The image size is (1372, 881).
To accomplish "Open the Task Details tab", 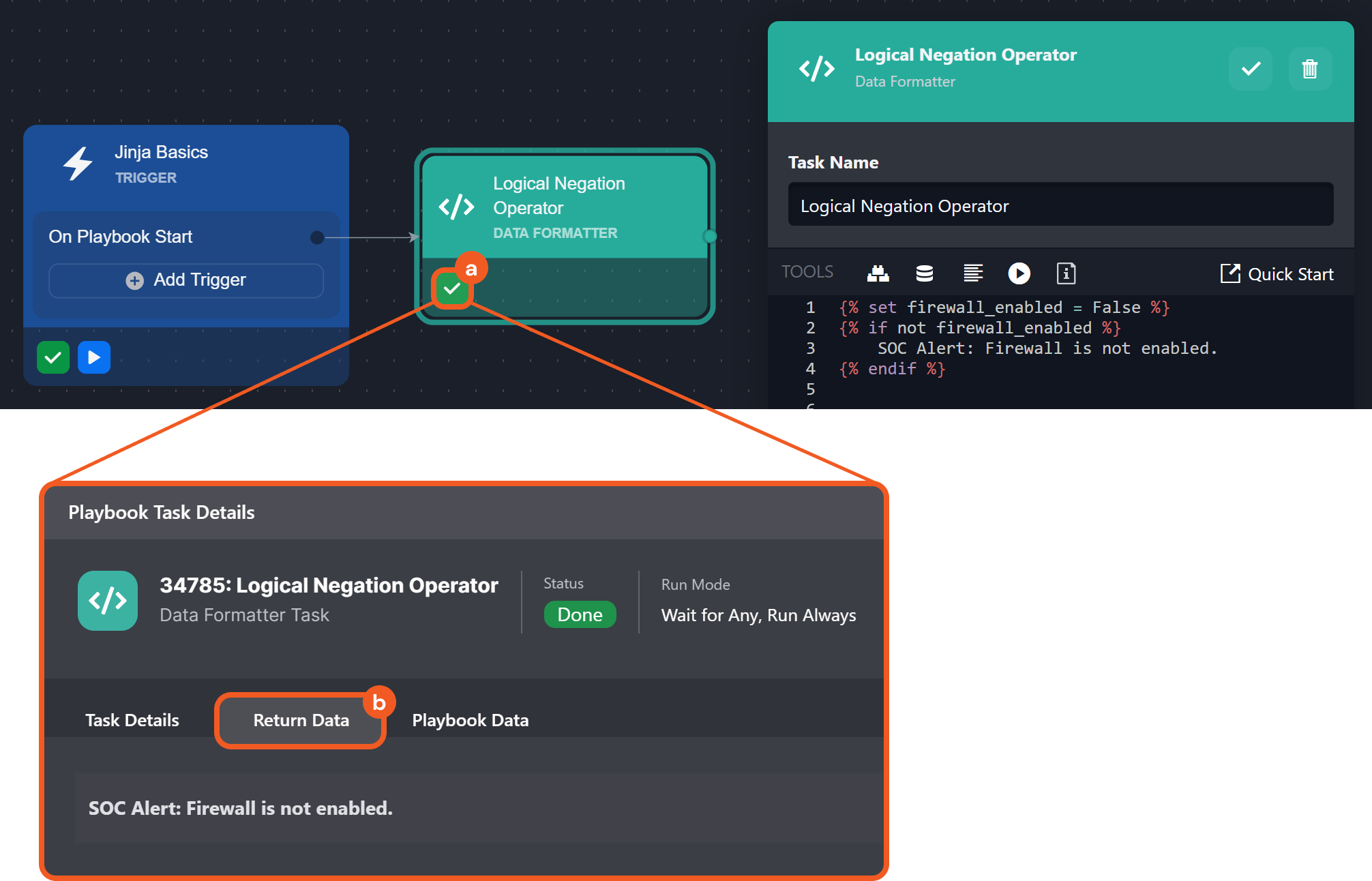I will 132,720.
